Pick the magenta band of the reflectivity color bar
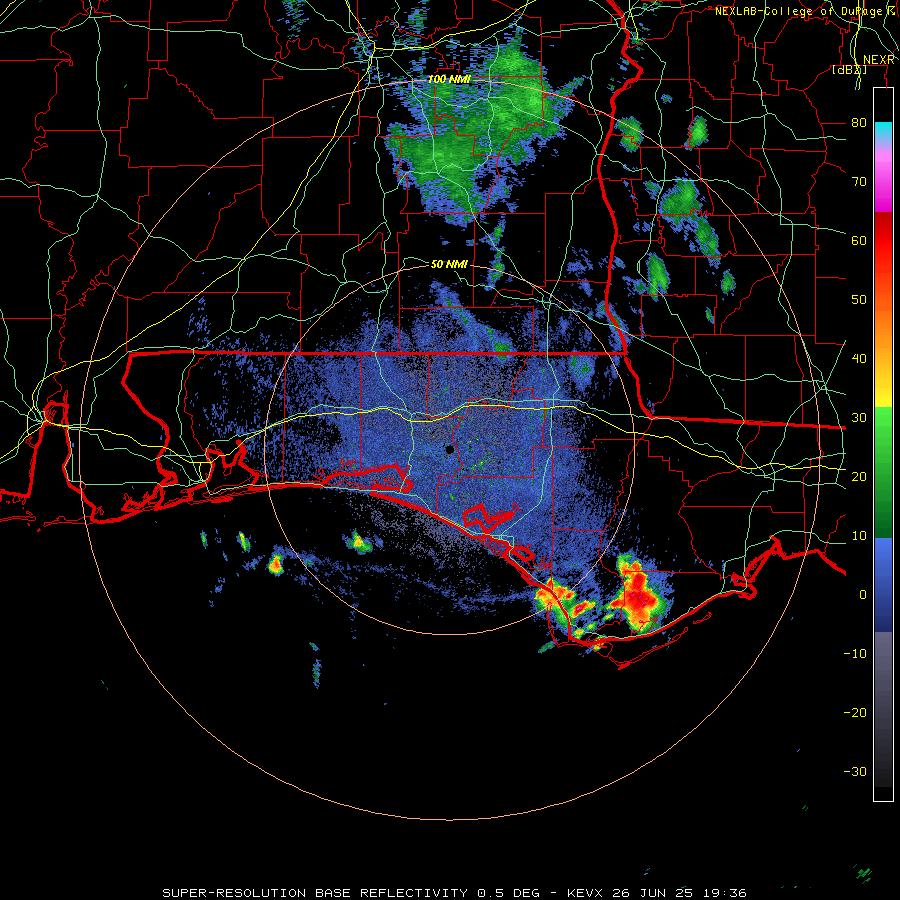Screen dimensions: 900x900 click(x=883, y=181)
